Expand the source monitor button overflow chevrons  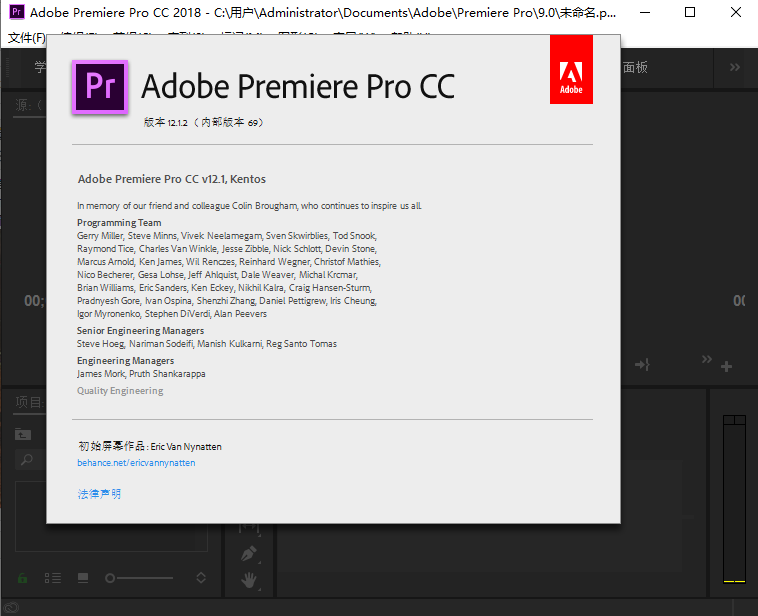pyautogui.click(x=707, y=359)
